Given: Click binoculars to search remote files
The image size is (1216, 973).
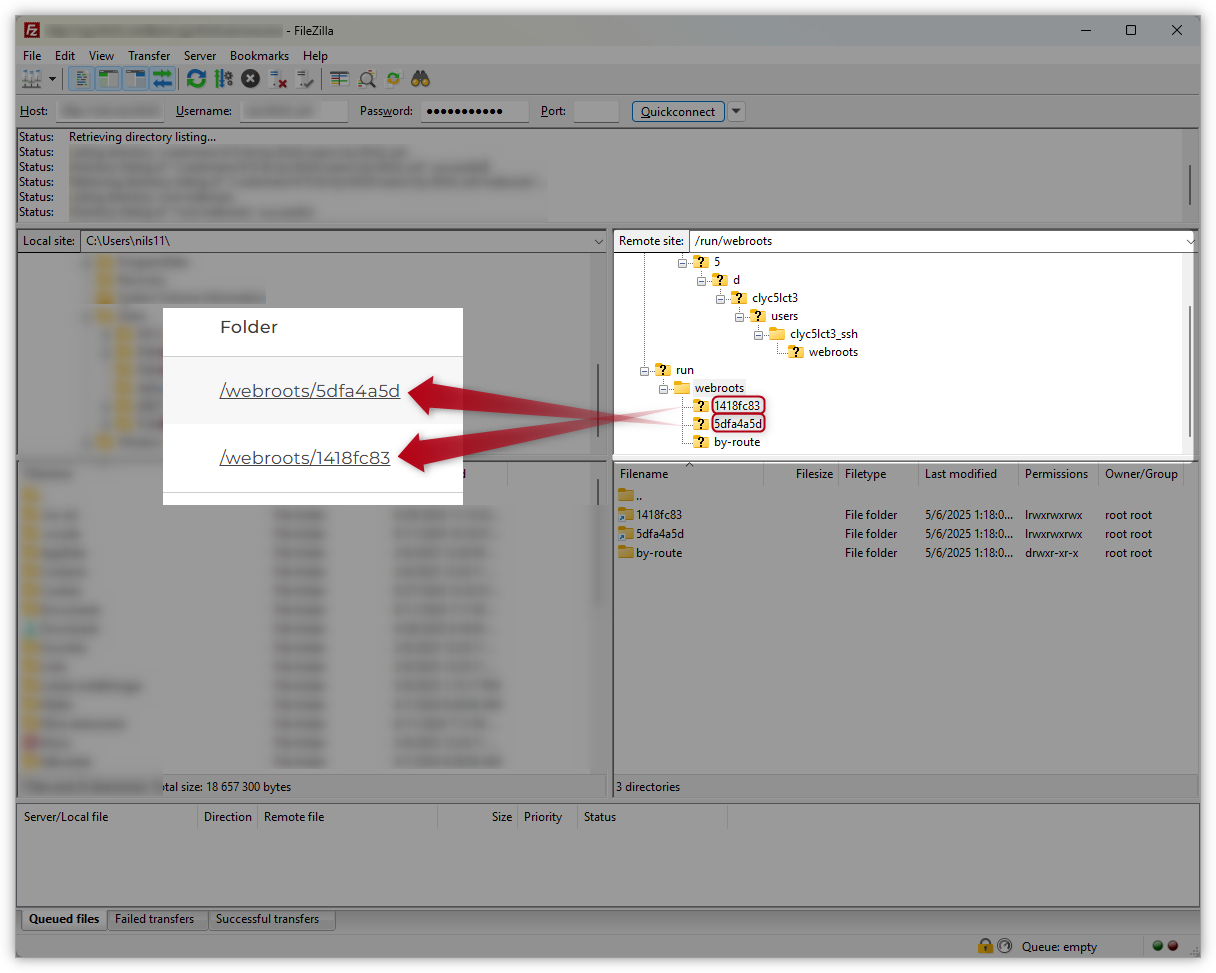Looking at the screenshot, I should click(x=421, y=79).
